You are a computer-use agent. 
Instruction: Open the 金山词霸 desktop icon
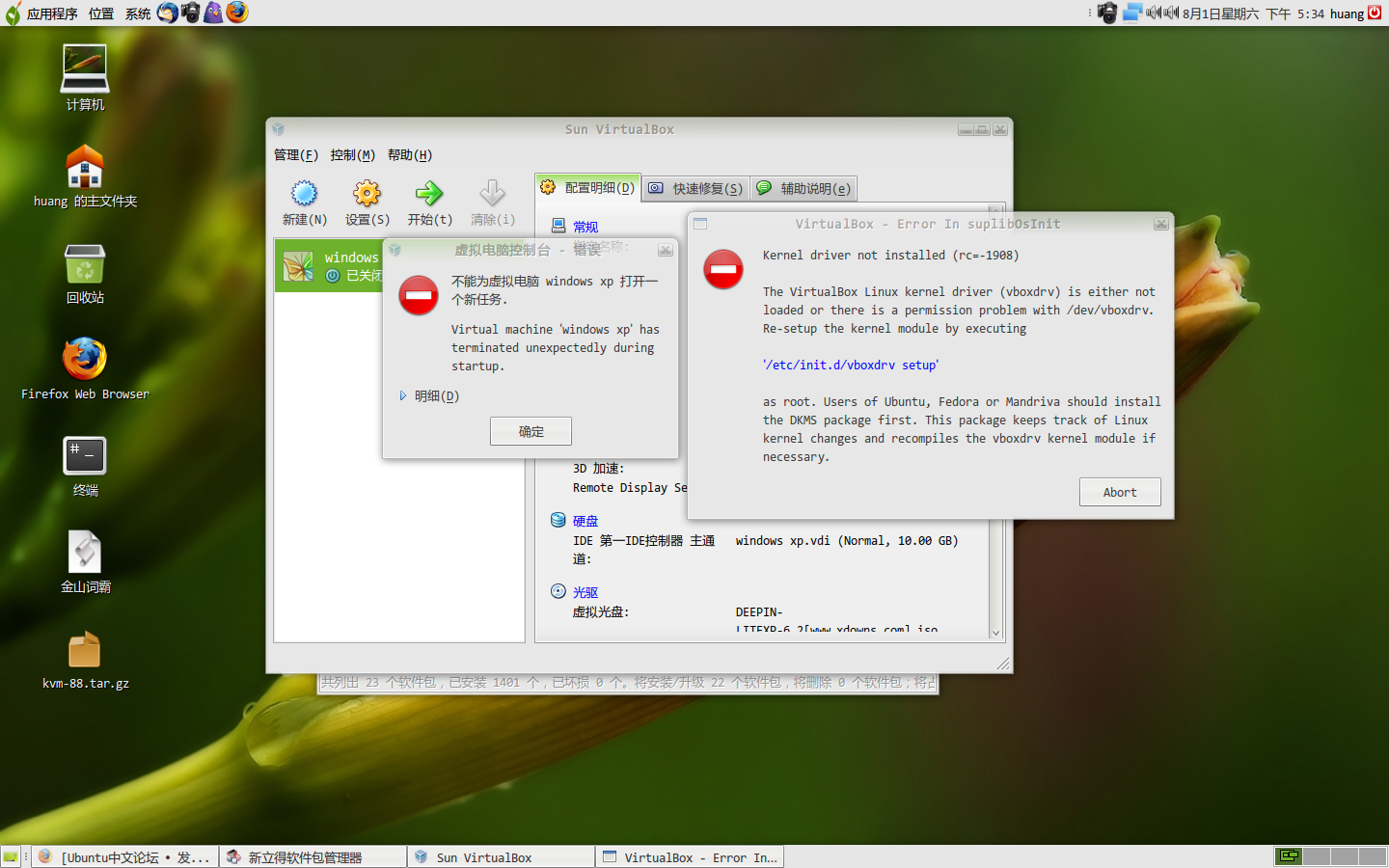[85, 553]
